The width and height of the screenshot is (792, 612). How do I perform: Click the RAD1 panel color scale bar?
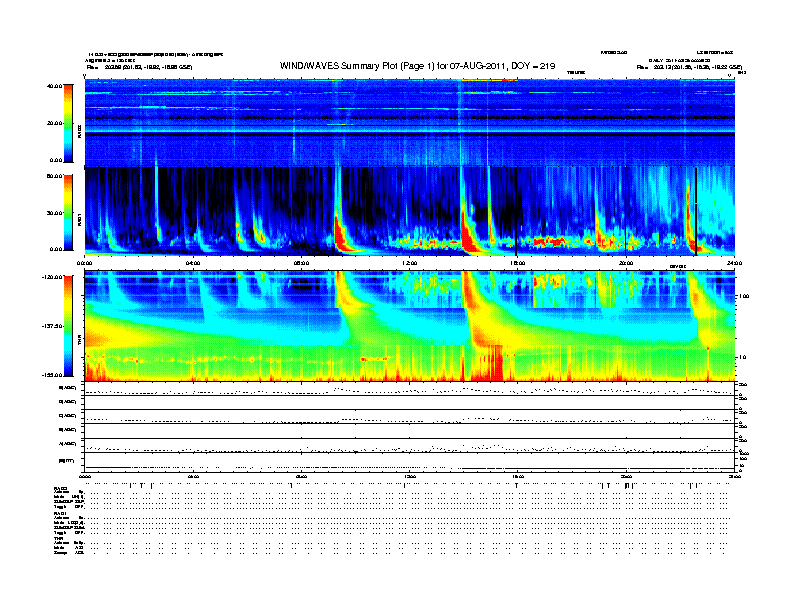[68, 213]
